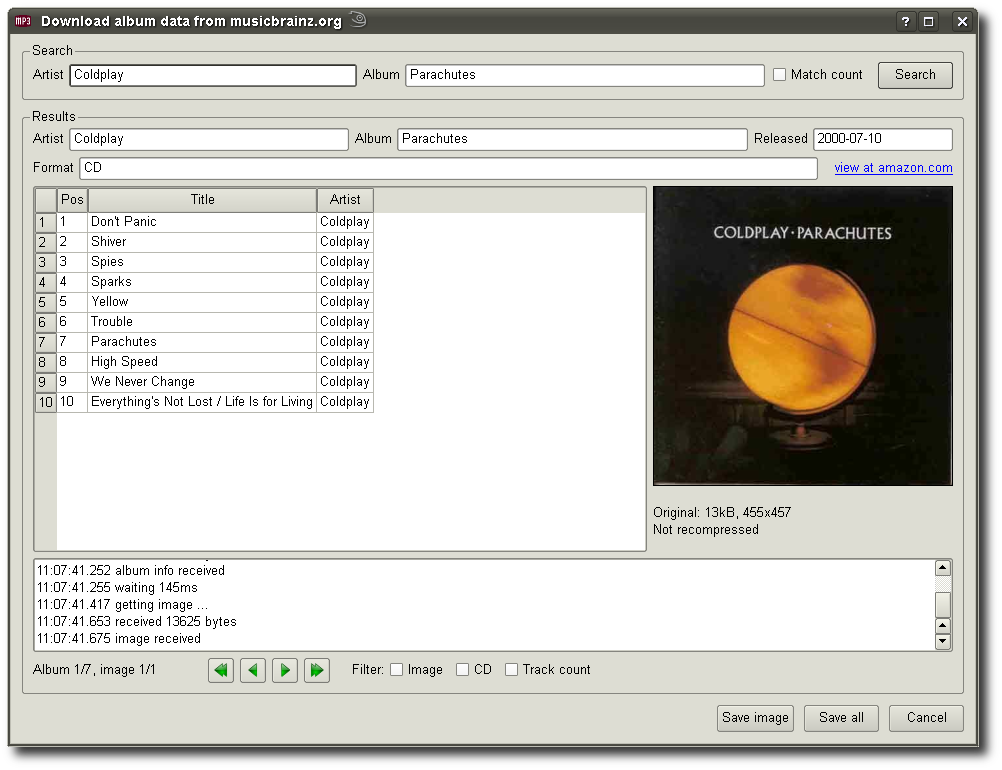Click the Pos column header
1002x770 pixels.
click(x=72, y=199)
